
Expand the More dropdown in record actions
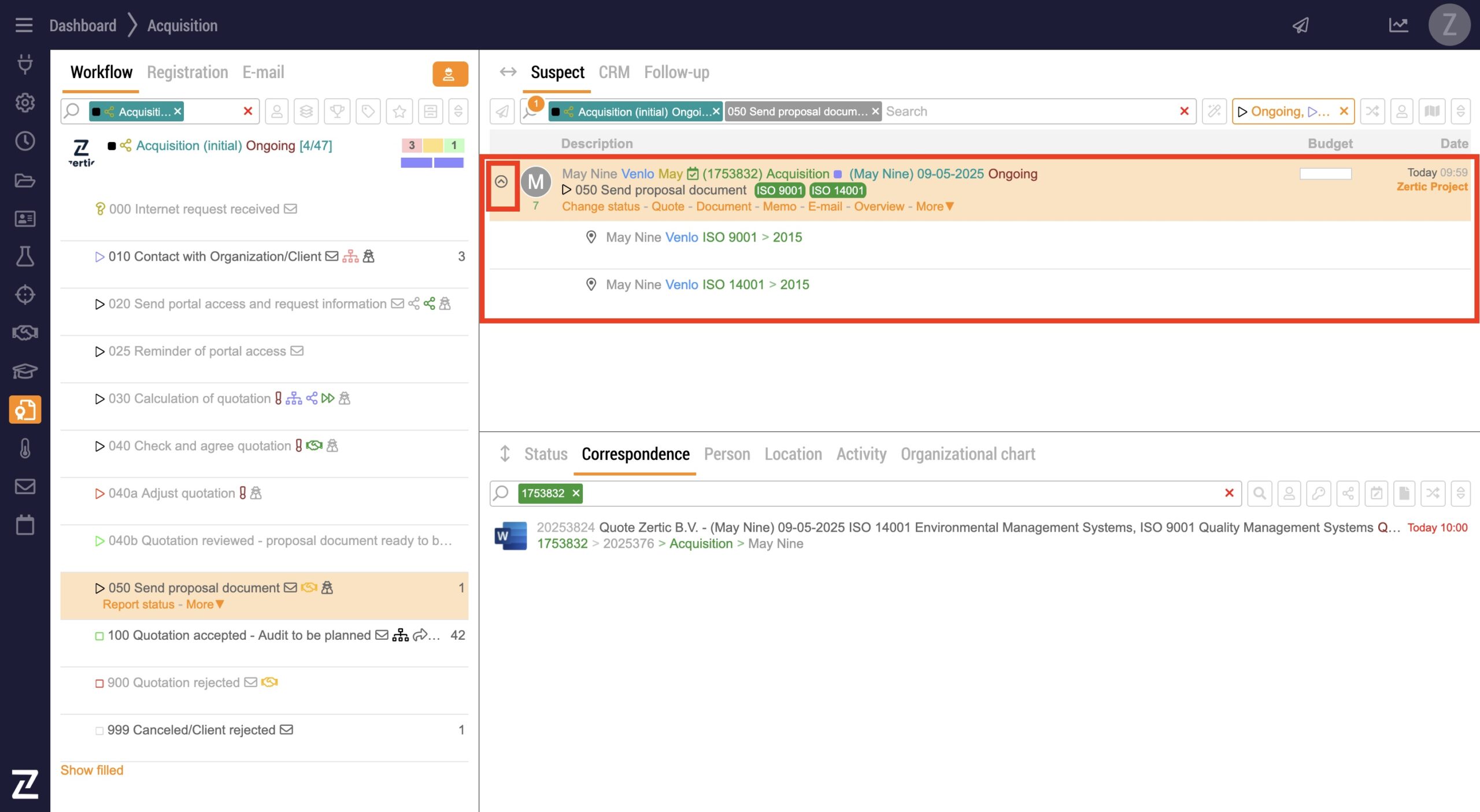(934, 206)
